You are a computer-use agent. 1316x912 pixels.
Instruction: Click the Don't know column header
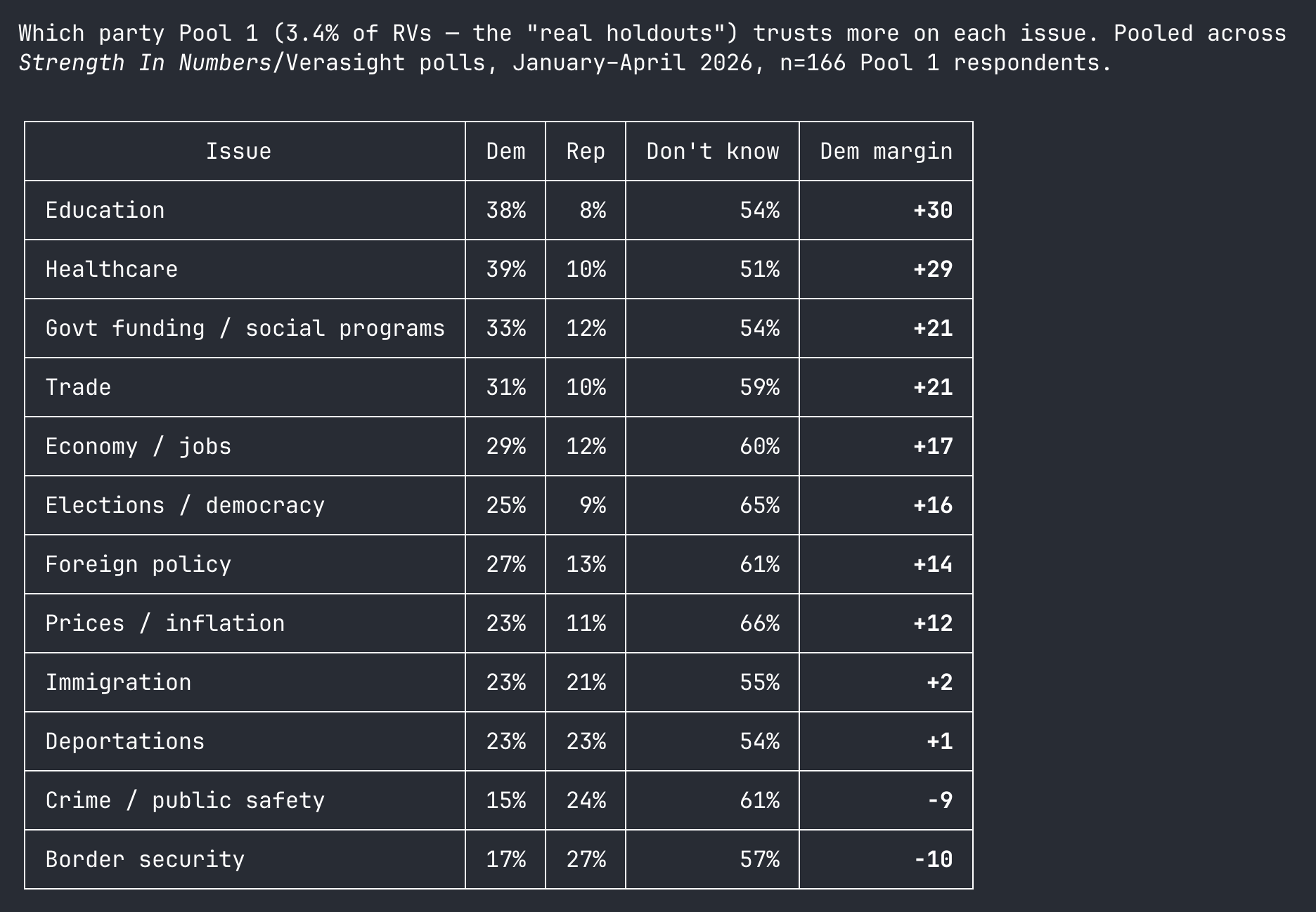click(712, 151)
